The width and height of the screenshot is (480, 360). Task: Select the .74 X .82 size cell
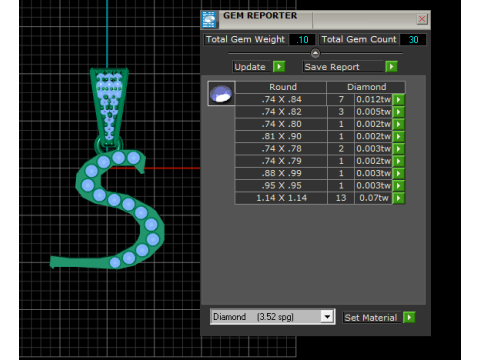[281, 112]
